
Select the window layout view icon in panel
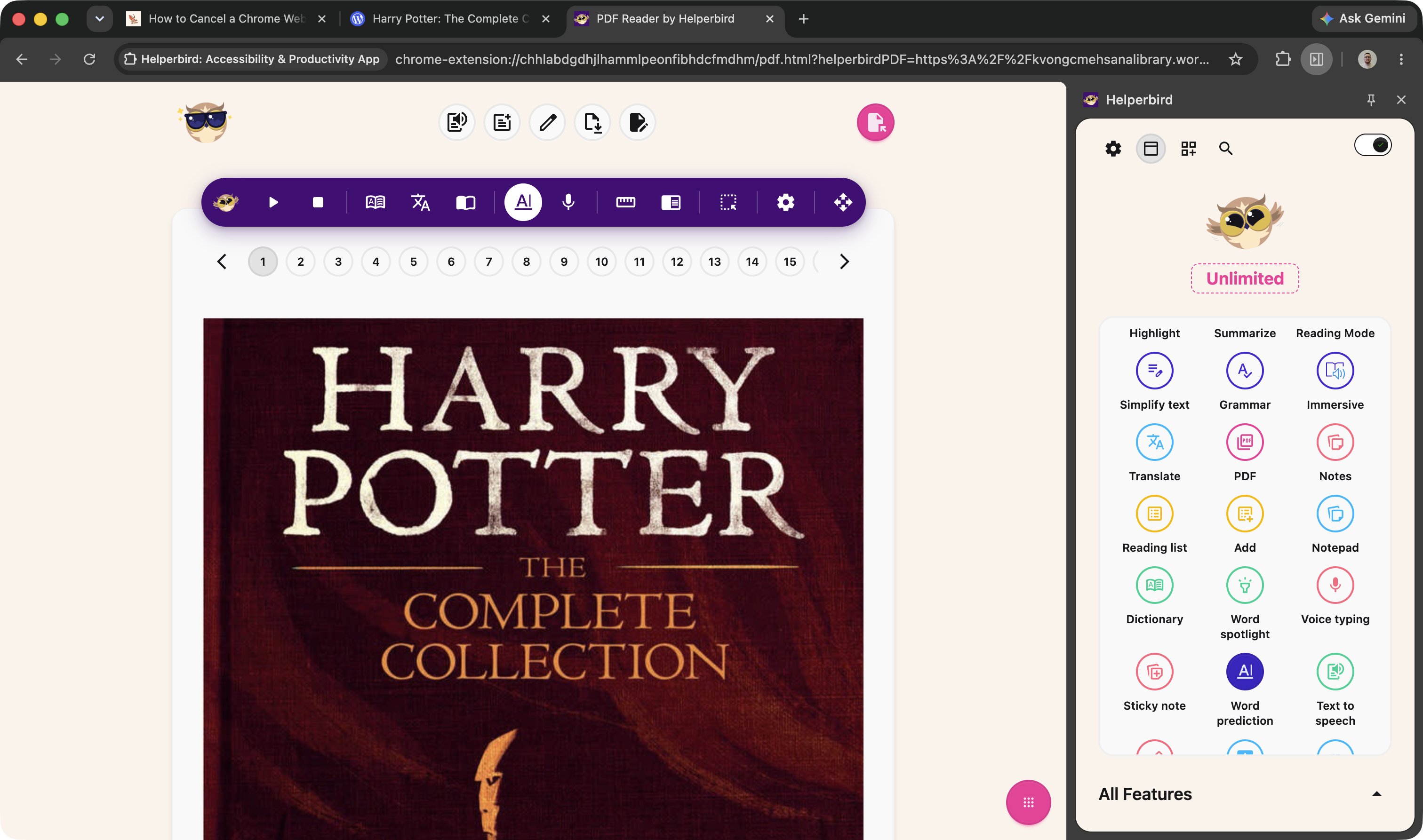[1151, 148]
